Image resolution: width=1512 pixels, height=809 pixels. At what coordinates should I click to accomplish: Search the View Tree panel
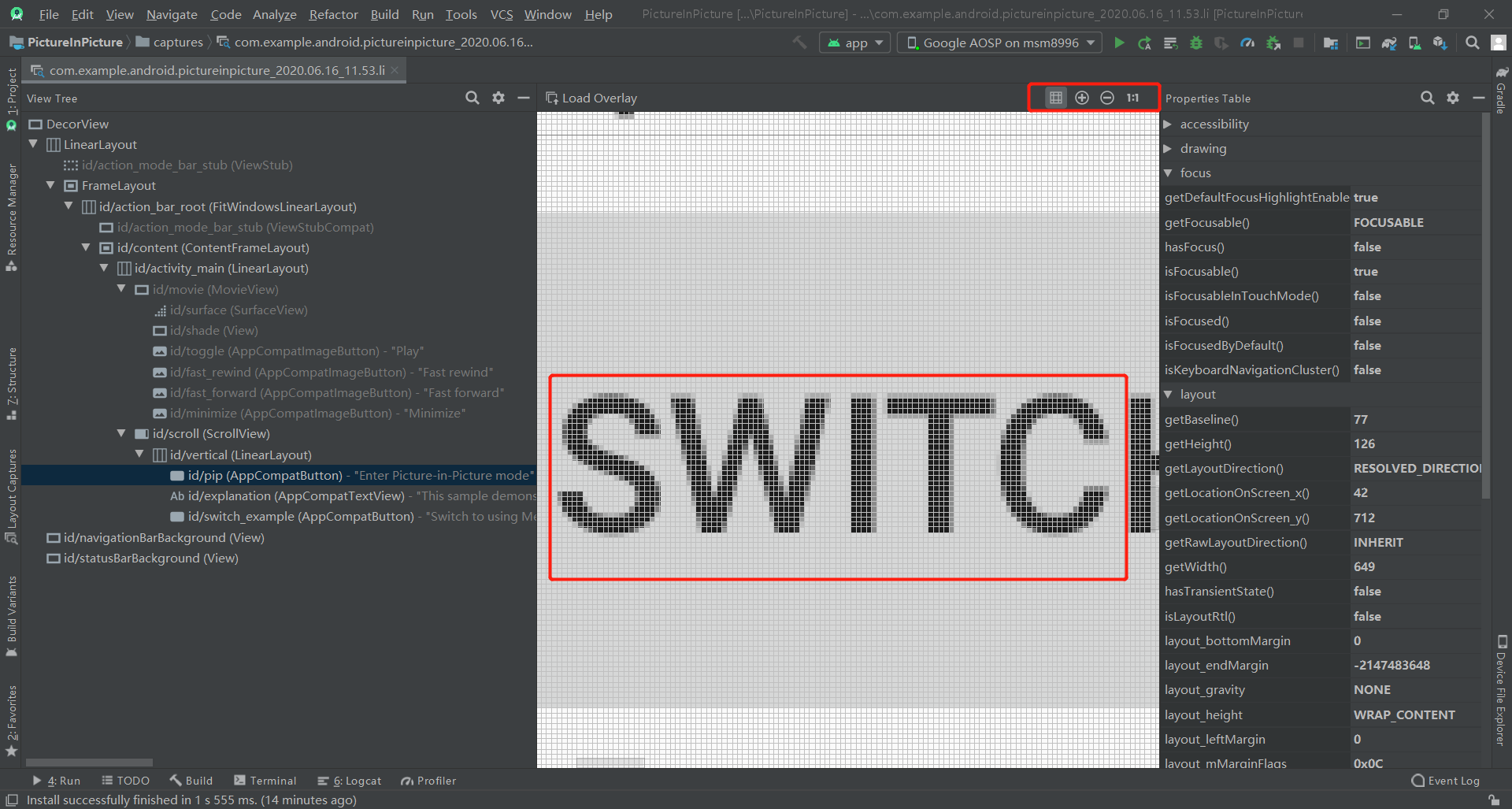pos(472,98)
